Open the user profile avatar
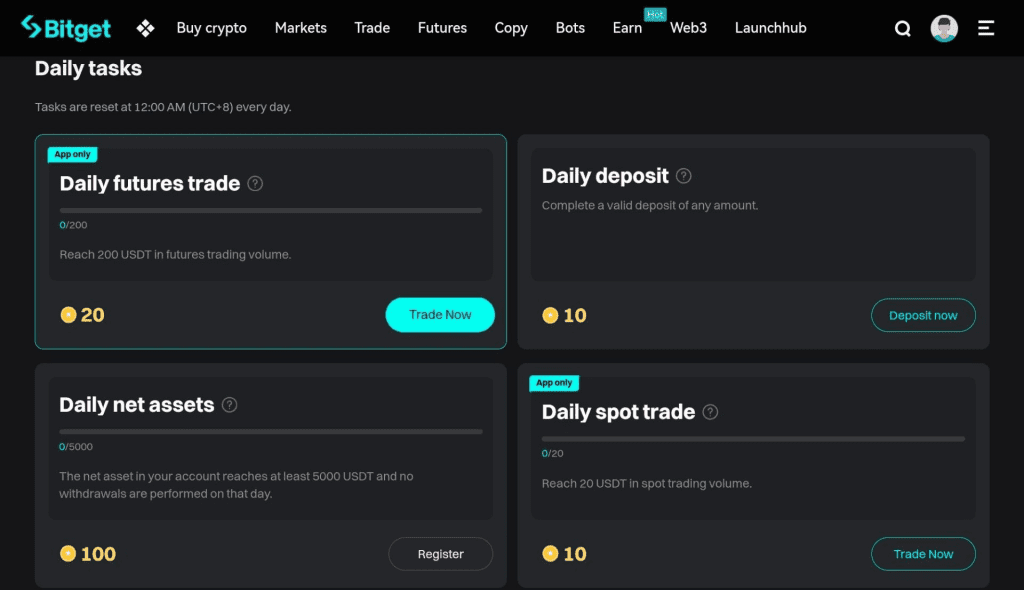Image resolution: width=1024 pixels, height=590 pixels. 944,28
